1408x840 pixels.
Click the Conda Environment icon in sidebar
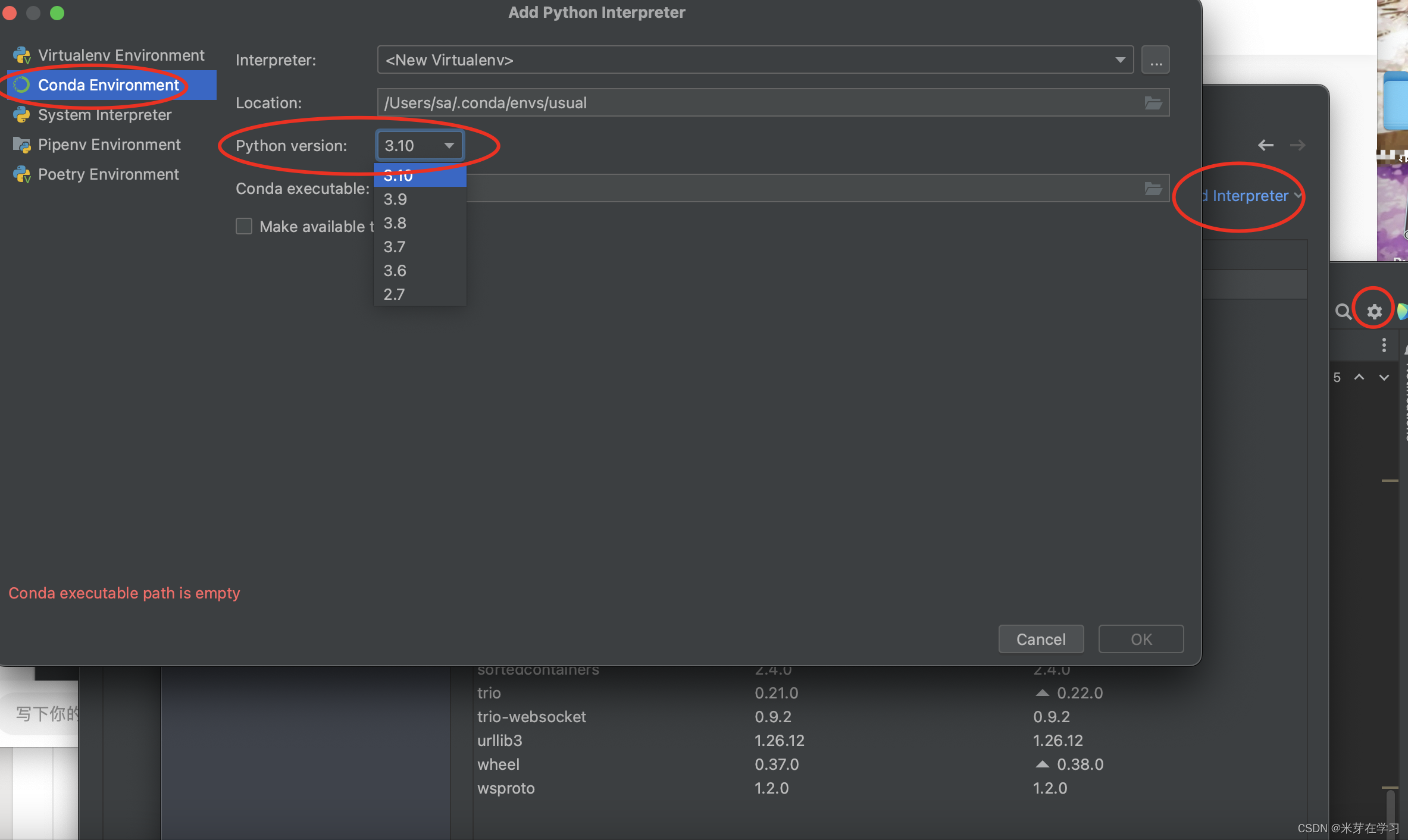22,84
